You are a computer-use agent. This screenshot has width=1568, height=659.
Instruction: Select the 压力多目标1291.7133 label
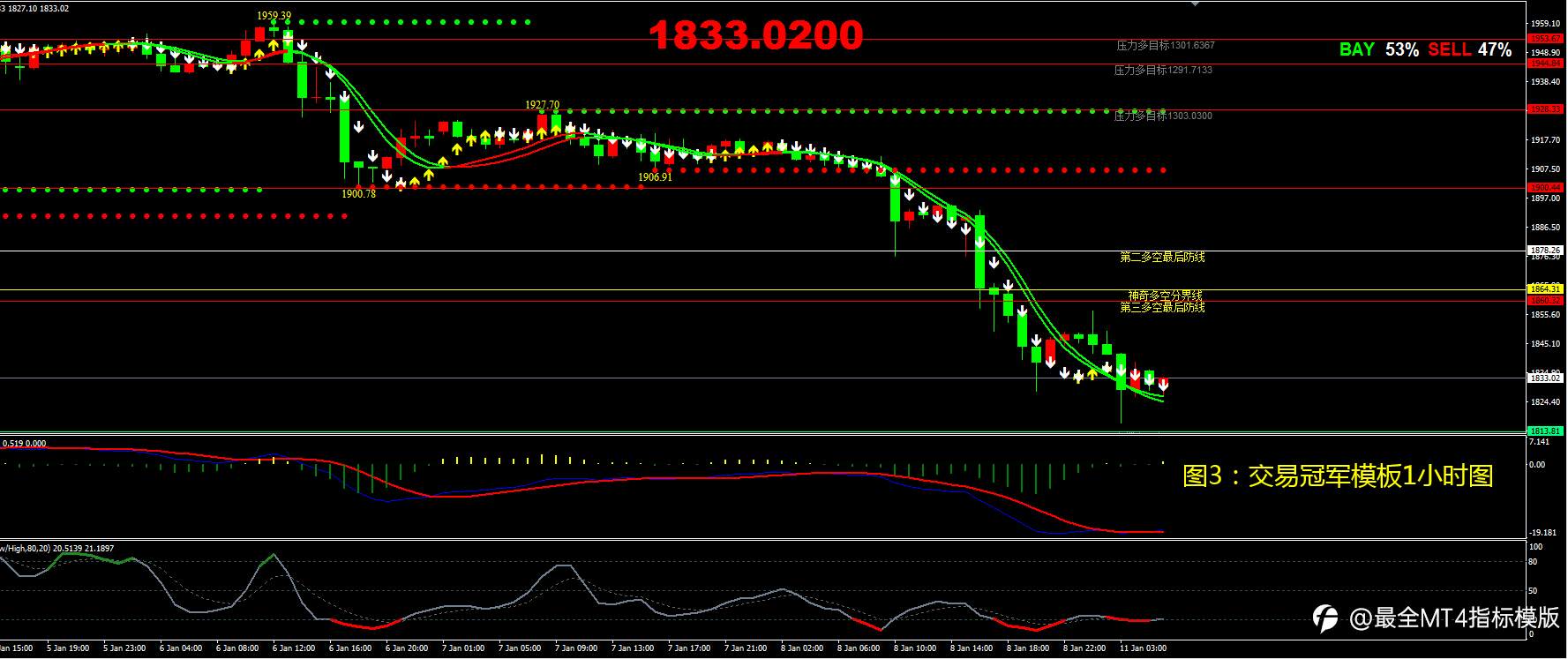(1163, 70)
